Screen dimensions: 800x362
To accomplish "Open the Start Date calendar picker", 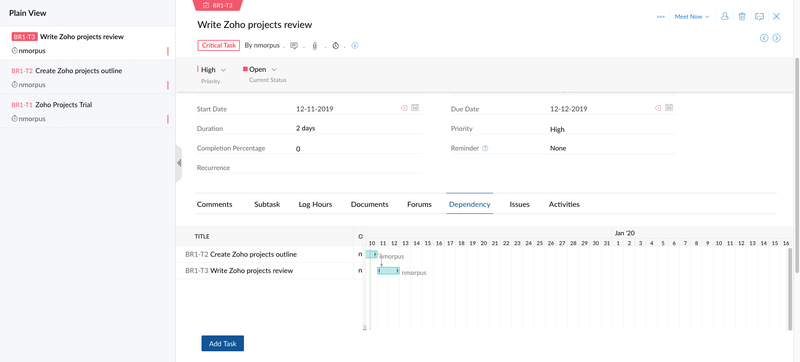I will 415,108.
